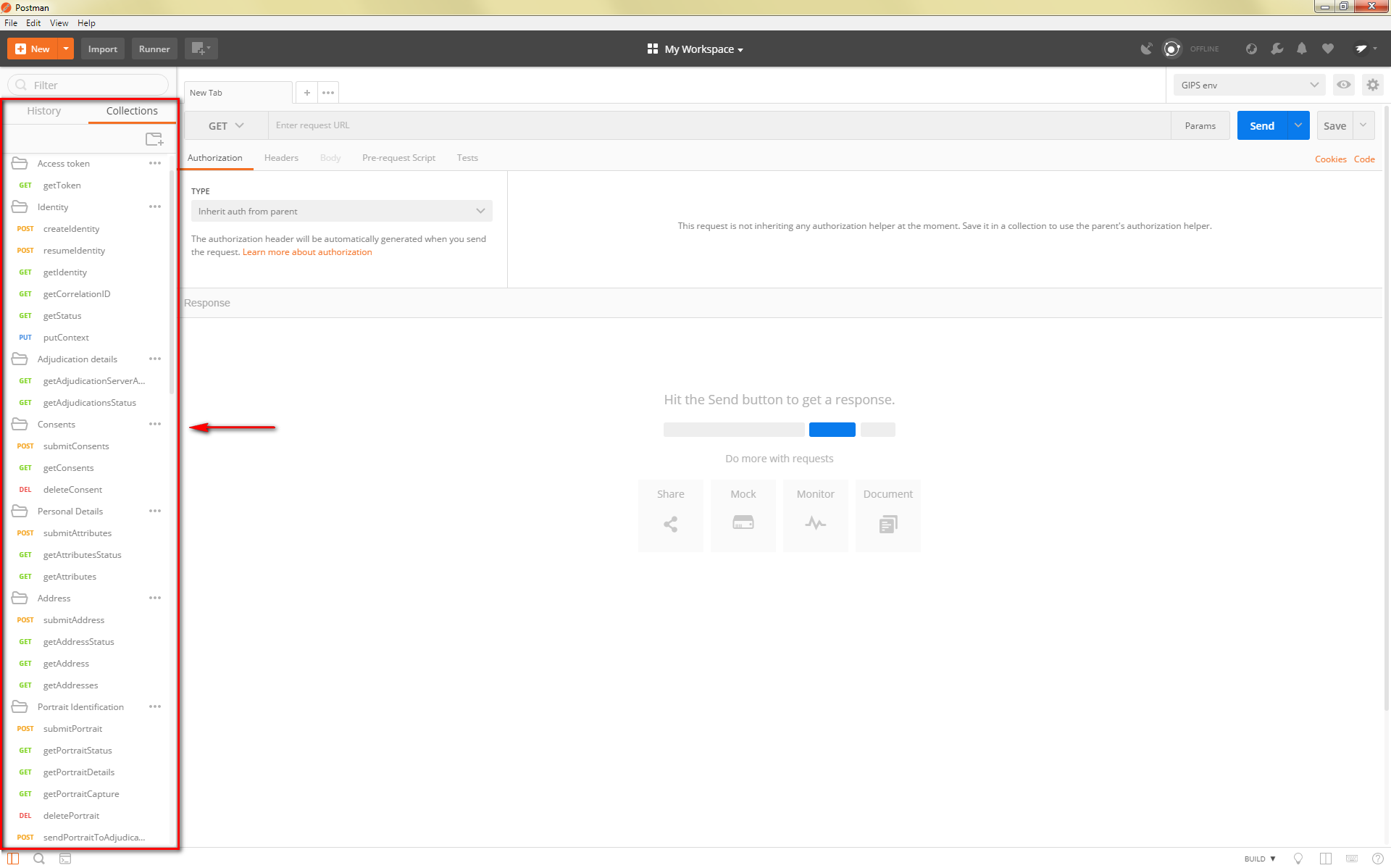The image size is (1391, 868).
Task: Click the Mock server card
Action: (743, 515)
